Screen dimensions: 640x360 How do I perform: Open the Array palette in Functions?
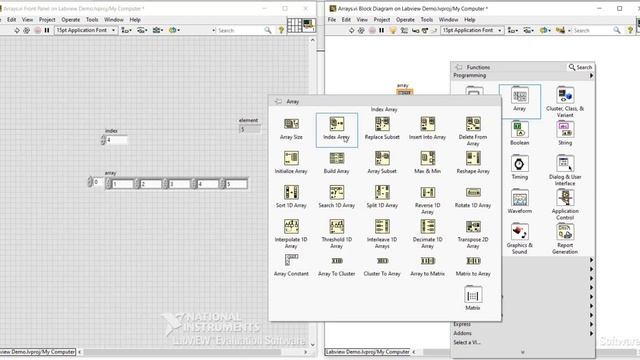520,101
